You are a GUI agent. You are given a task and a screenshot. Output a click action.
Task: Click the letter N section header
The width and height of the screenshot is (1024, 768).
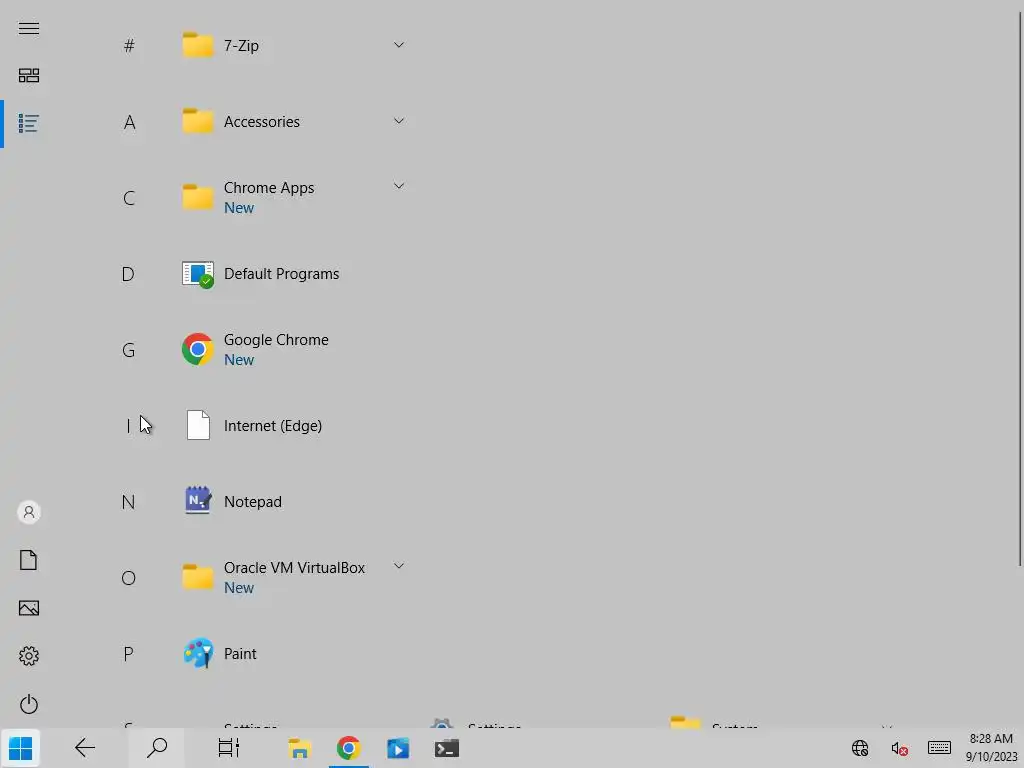coord(129,502)
